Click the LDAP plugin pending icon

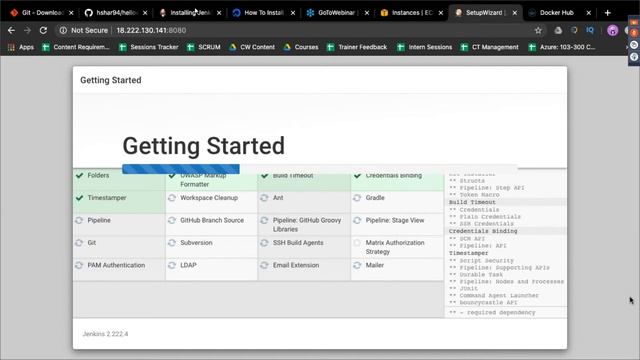[x=172, y=265]
